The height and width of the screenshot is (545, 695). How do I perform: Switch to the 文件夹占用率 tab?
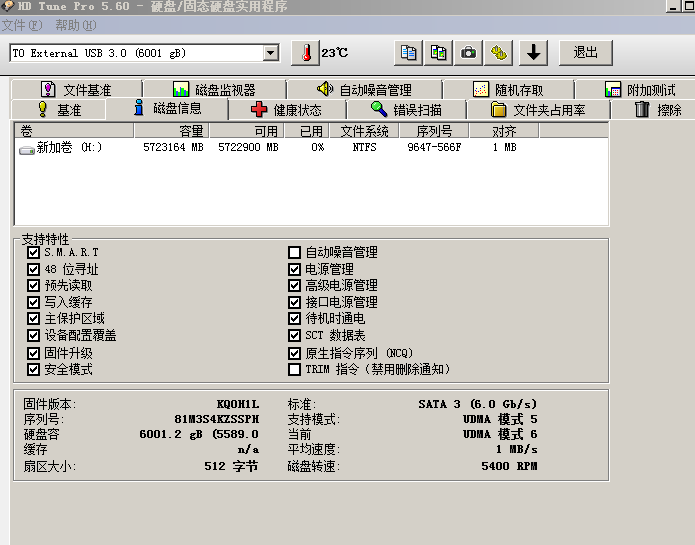point(538,109)
